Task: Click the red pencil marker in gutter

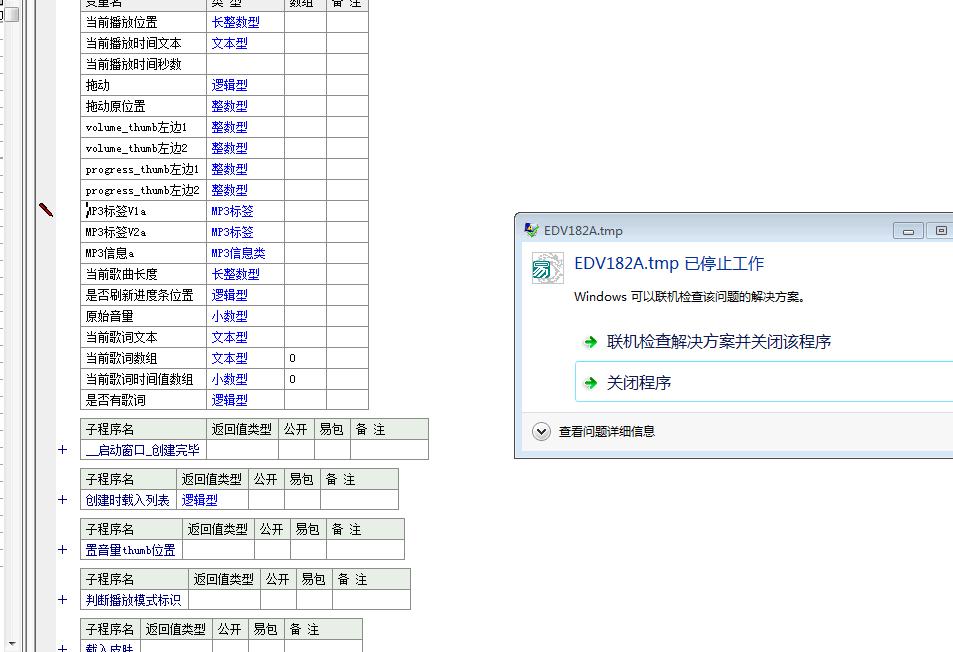Action: [x=46, y=209]
